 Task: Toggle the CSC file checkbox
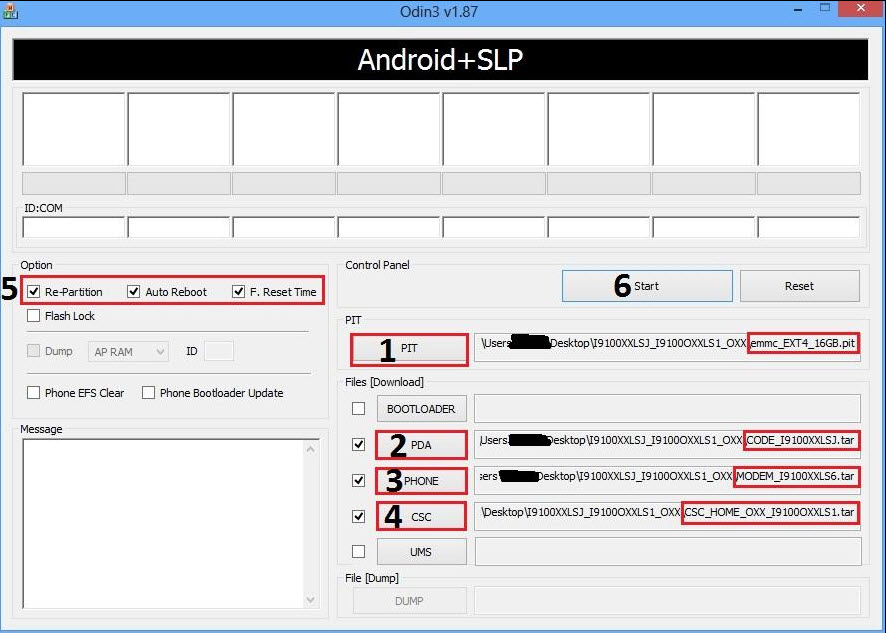click(358, 517)
